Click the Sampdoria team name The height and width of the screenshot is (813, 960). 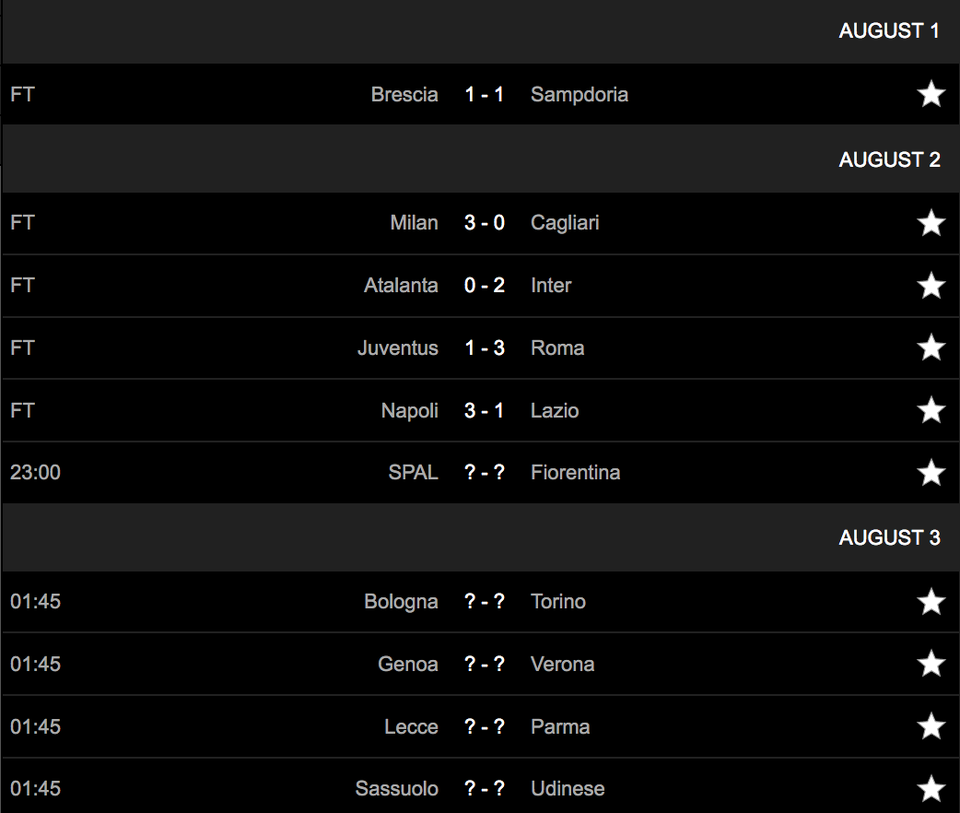point(579,94)
